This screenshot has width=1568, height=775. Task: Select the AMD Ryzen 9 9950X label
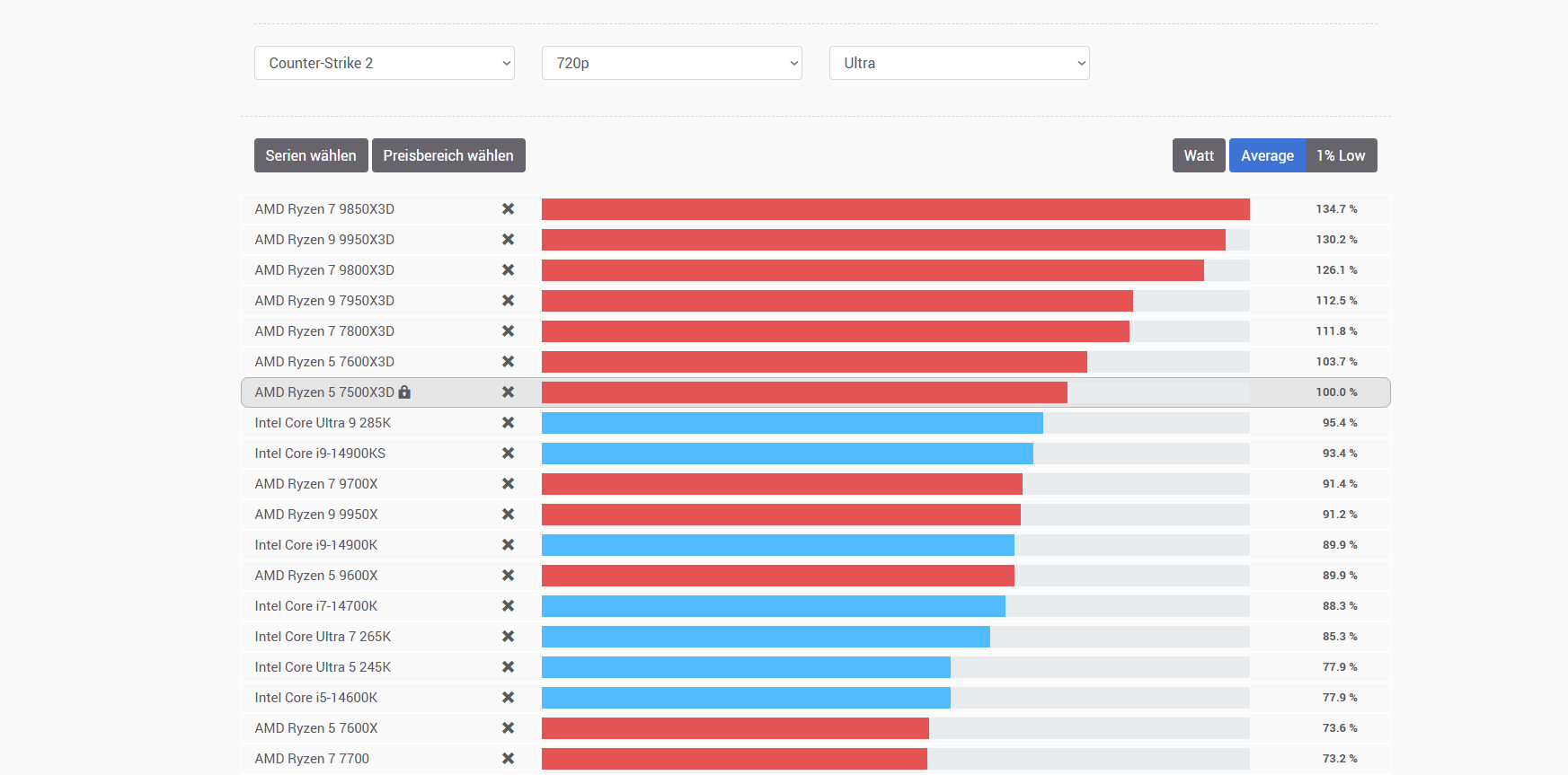(316, 515)
